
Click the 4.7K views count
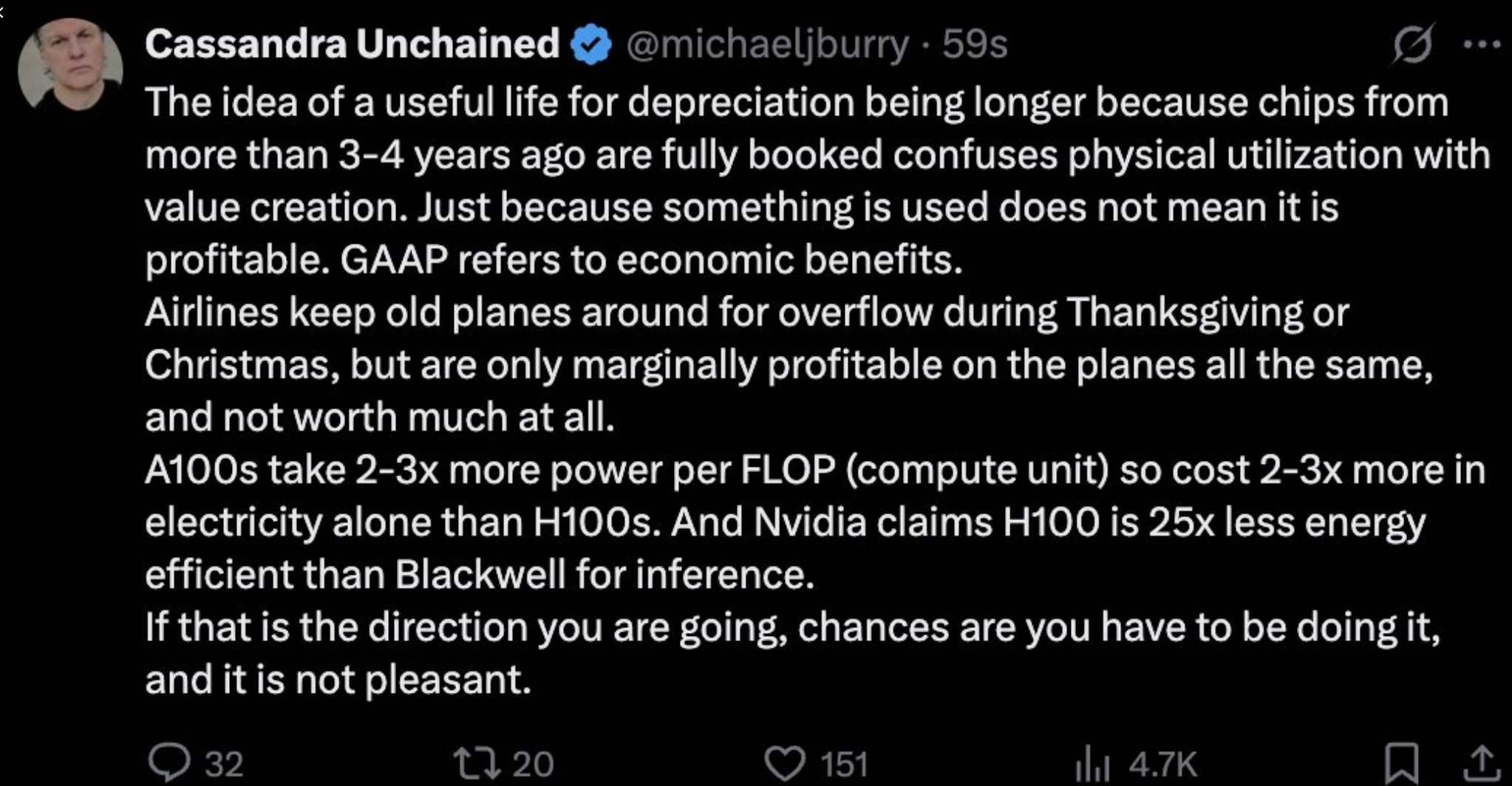pyautogui.click(x=1162, y=764)
